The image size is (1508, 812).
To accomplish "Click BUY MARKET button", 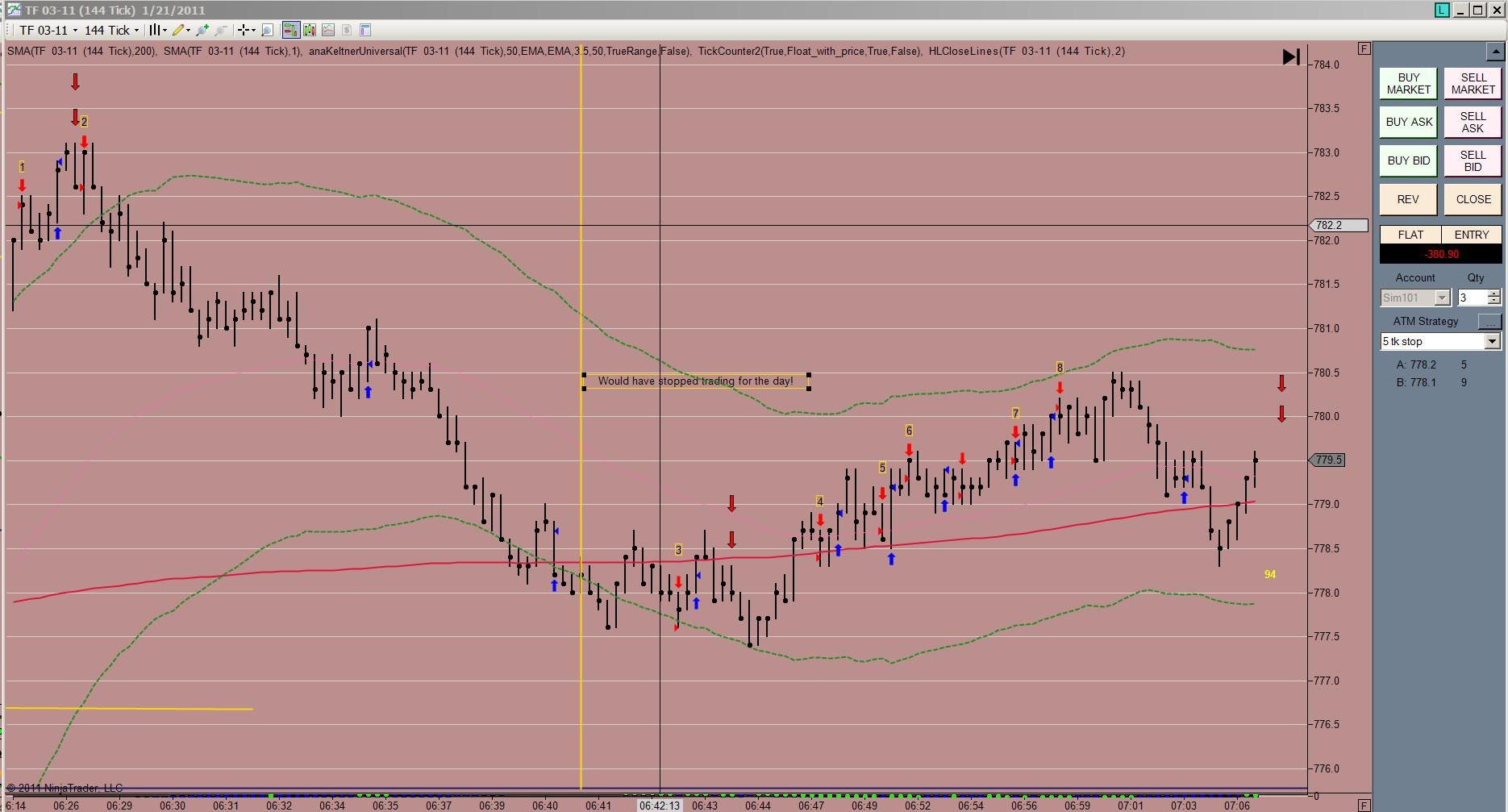I will point(1408,84).
